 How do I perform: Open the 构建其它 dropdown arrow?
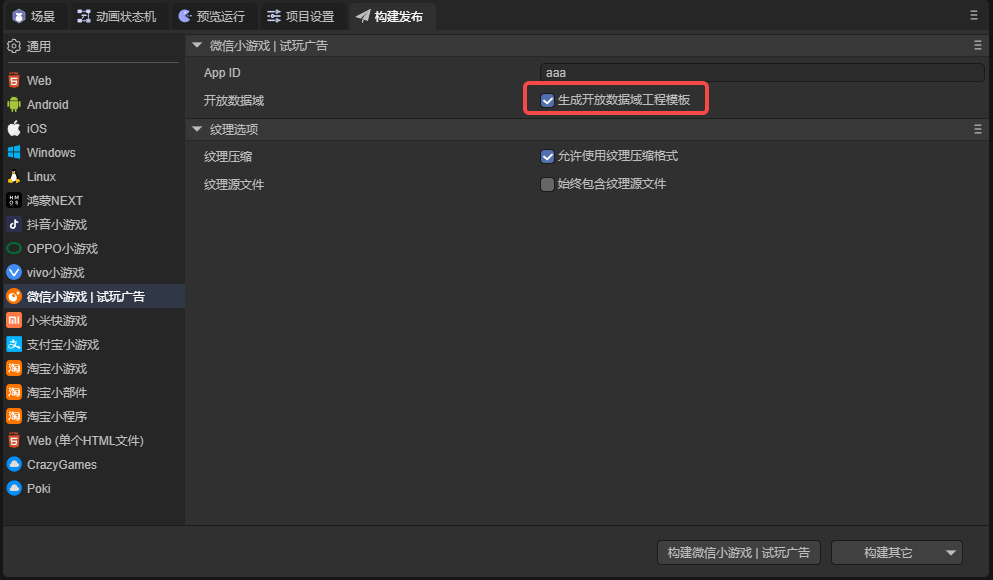pyautogui.click(x=950, y=553)
